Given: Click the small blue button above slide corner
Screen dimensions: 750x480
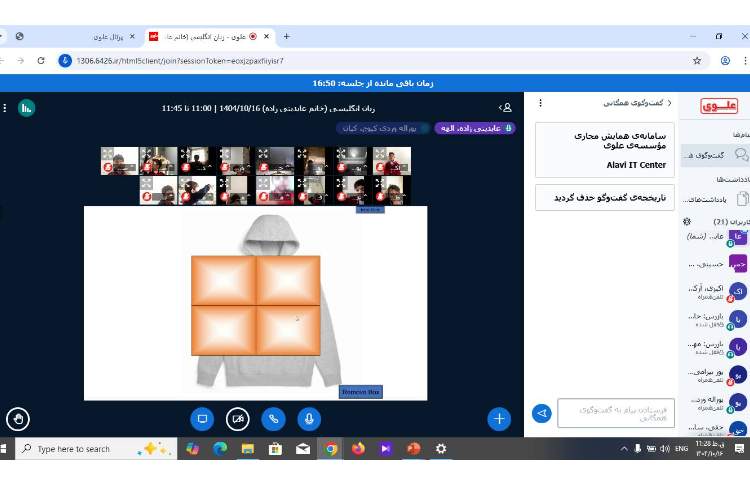Looking at the screenshot, I should click(370, 209).
